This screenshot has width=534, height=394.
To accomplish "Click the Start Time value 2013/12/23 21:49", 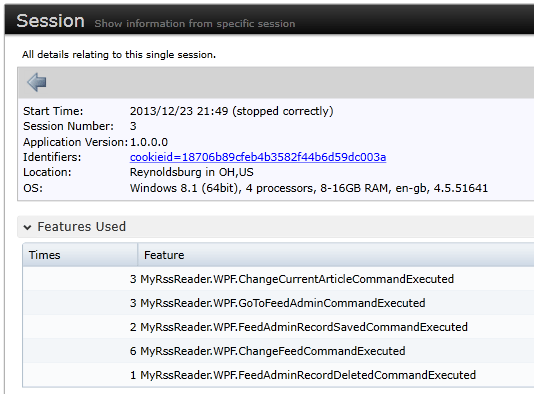I will (179, 111).
